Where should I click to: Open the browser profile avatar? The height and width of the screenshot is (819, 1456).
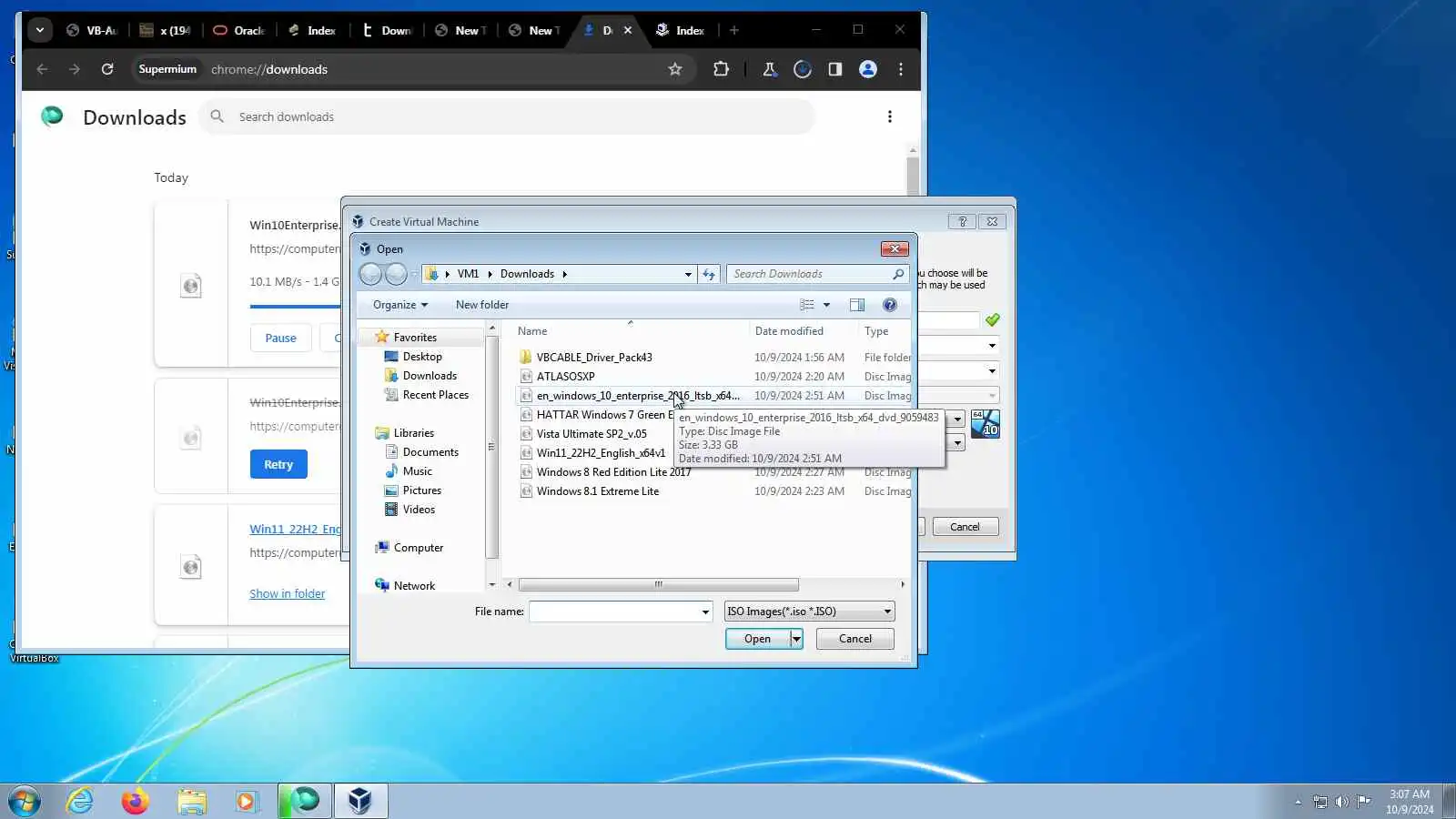[x=868, y=69]
